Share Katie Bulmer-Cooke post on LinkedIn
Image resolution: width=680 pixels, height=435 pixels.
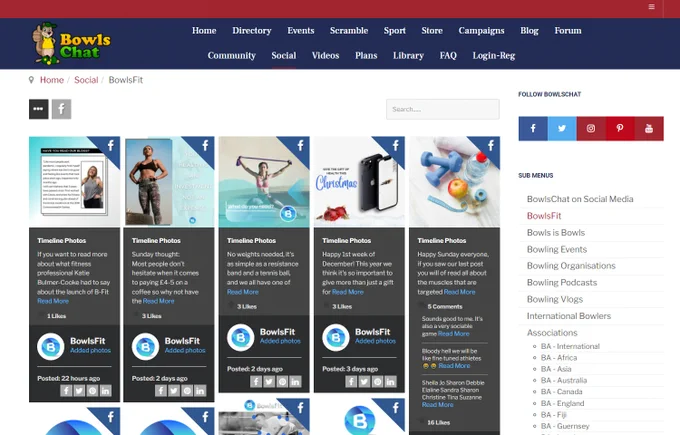(x=105, y=391)
